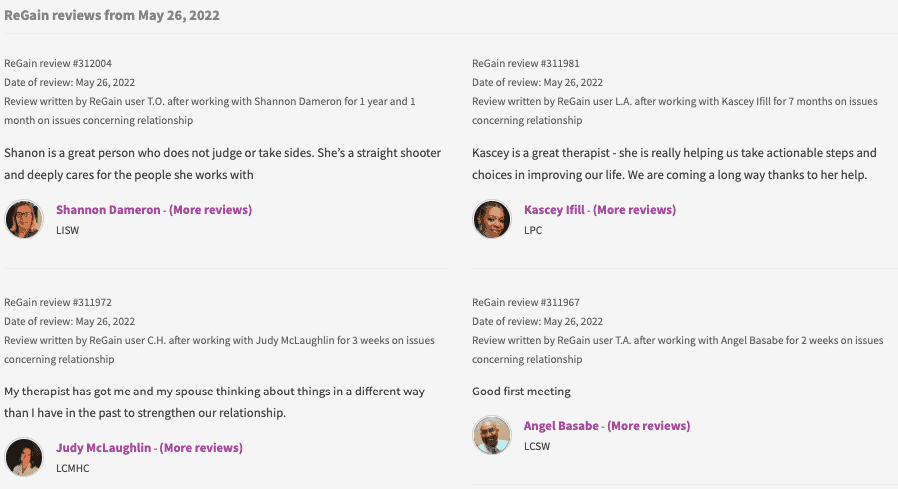Click the 'ReGain reviews from May 26, 2022' heading

pos(112,15)
